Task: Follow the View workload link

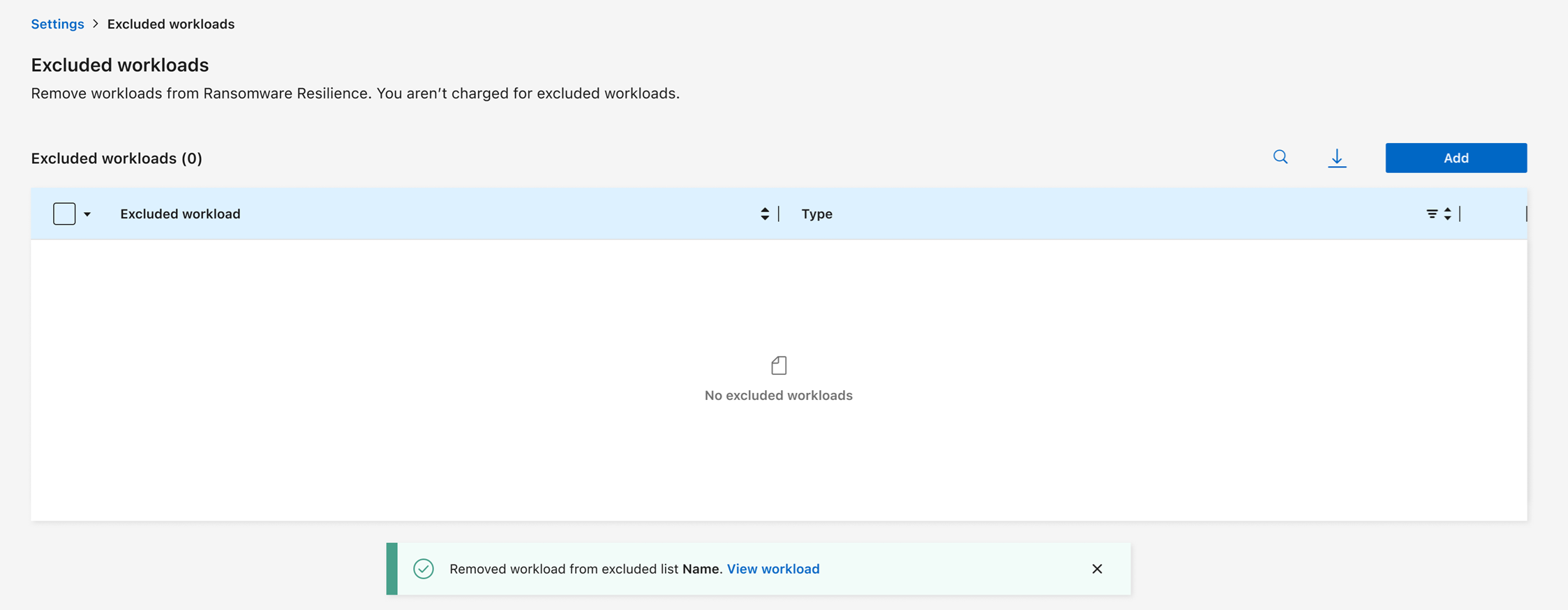Action: (x=773, y=569)
